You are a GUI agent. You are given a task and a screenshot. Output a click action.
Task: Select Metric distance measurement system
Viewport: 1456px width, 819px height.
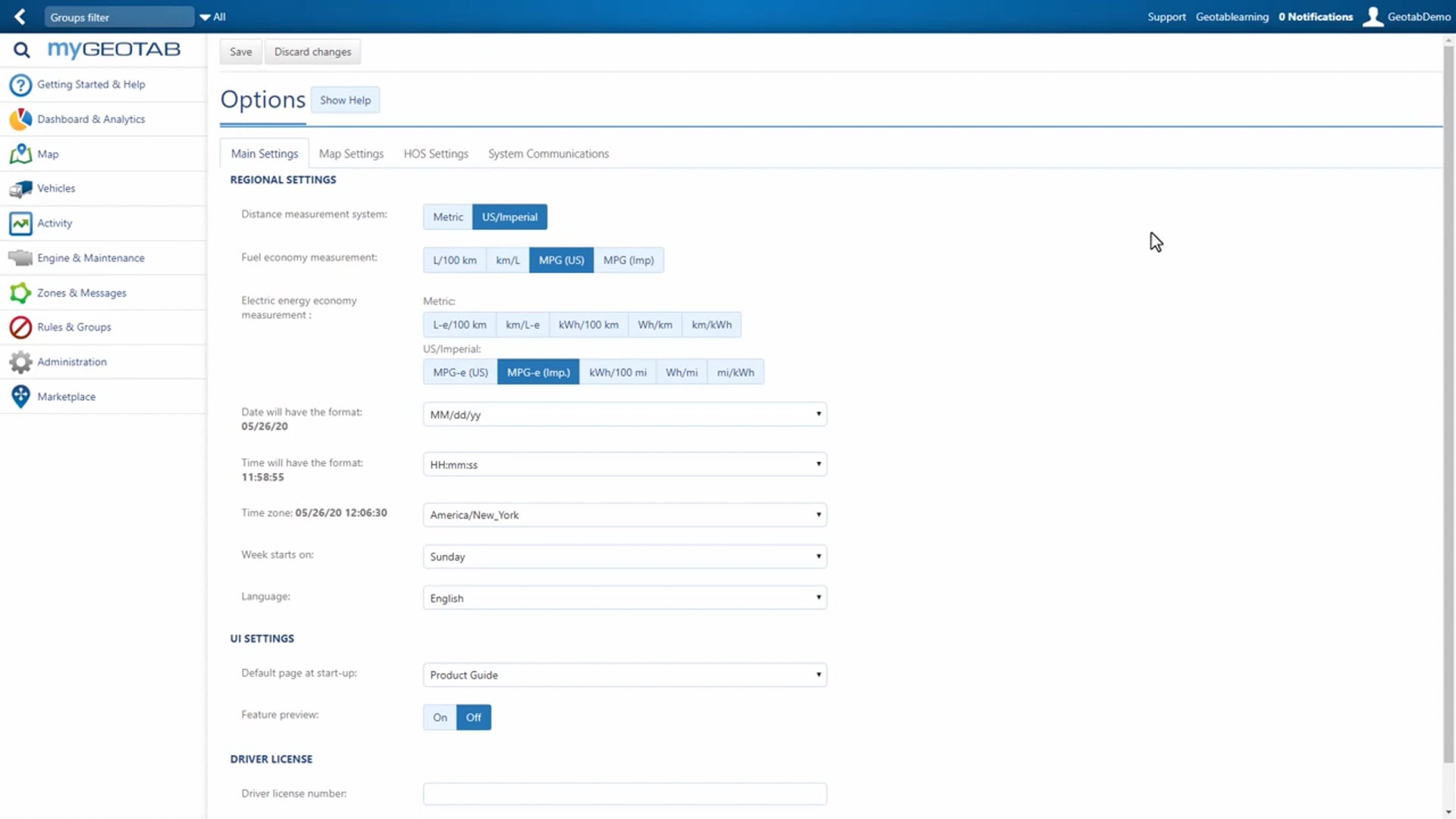(x=447, y=217)
